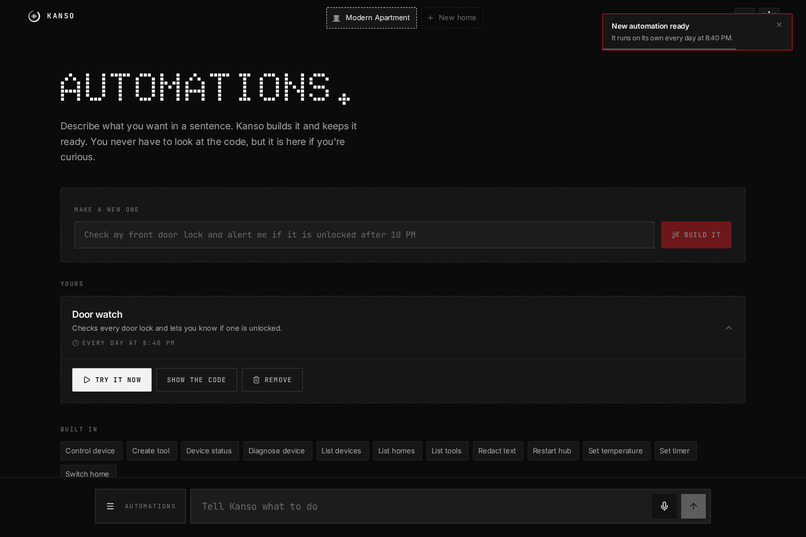
Task: Choose the List devices chip
Action: [342, 451]
